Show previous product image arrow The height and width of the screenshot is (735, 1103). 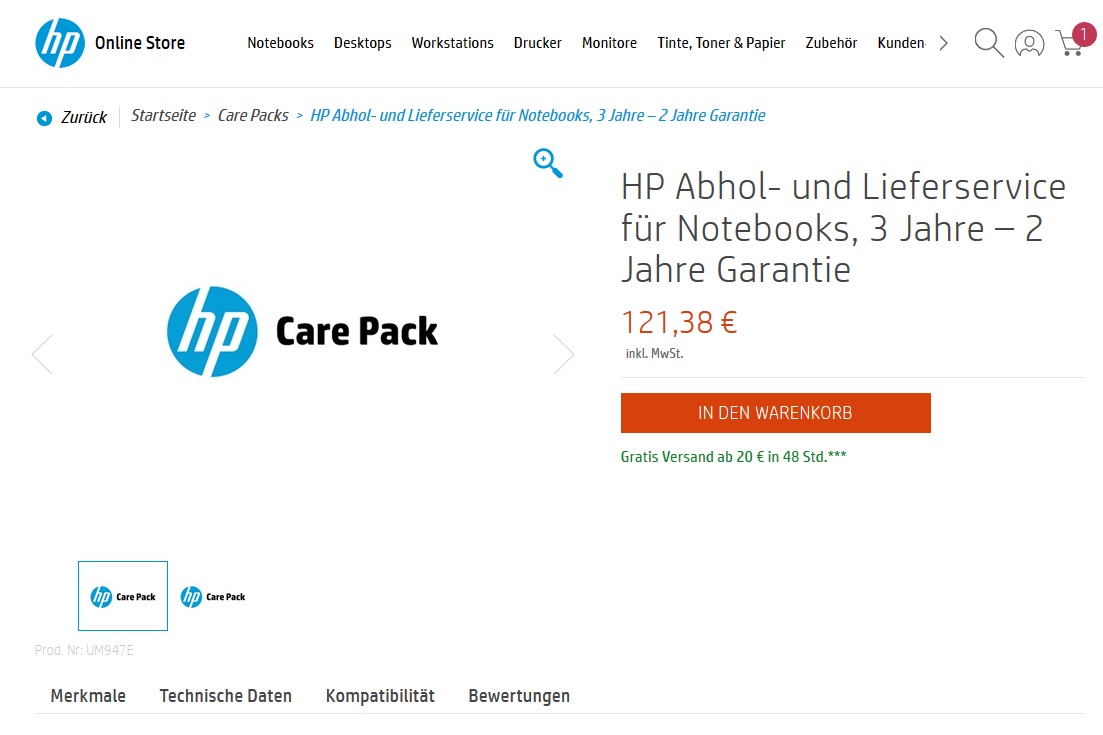pos(42,354)
